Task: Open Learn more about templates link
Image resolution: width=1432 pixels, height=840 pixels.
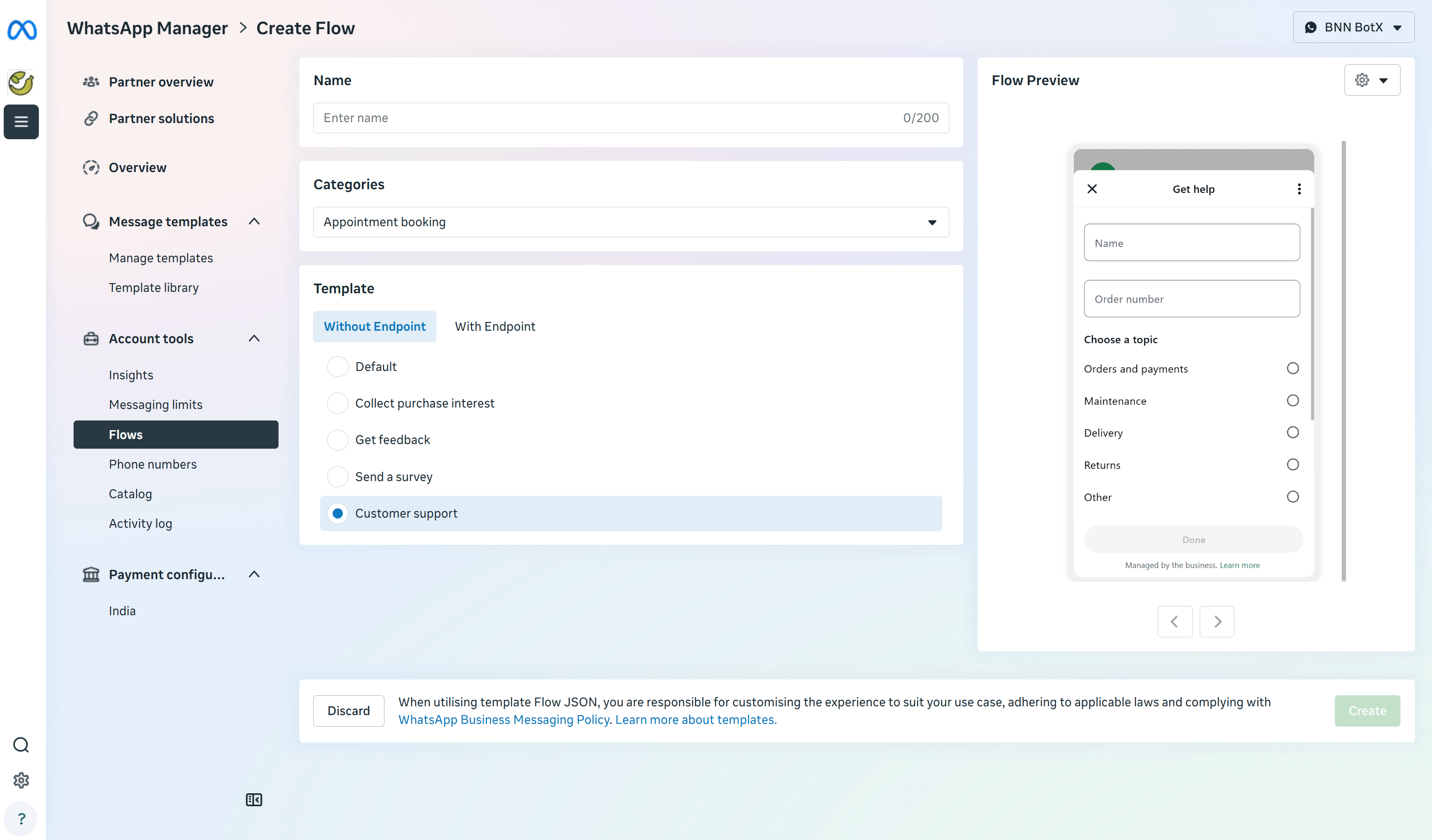Action: (x=695, y=720)
